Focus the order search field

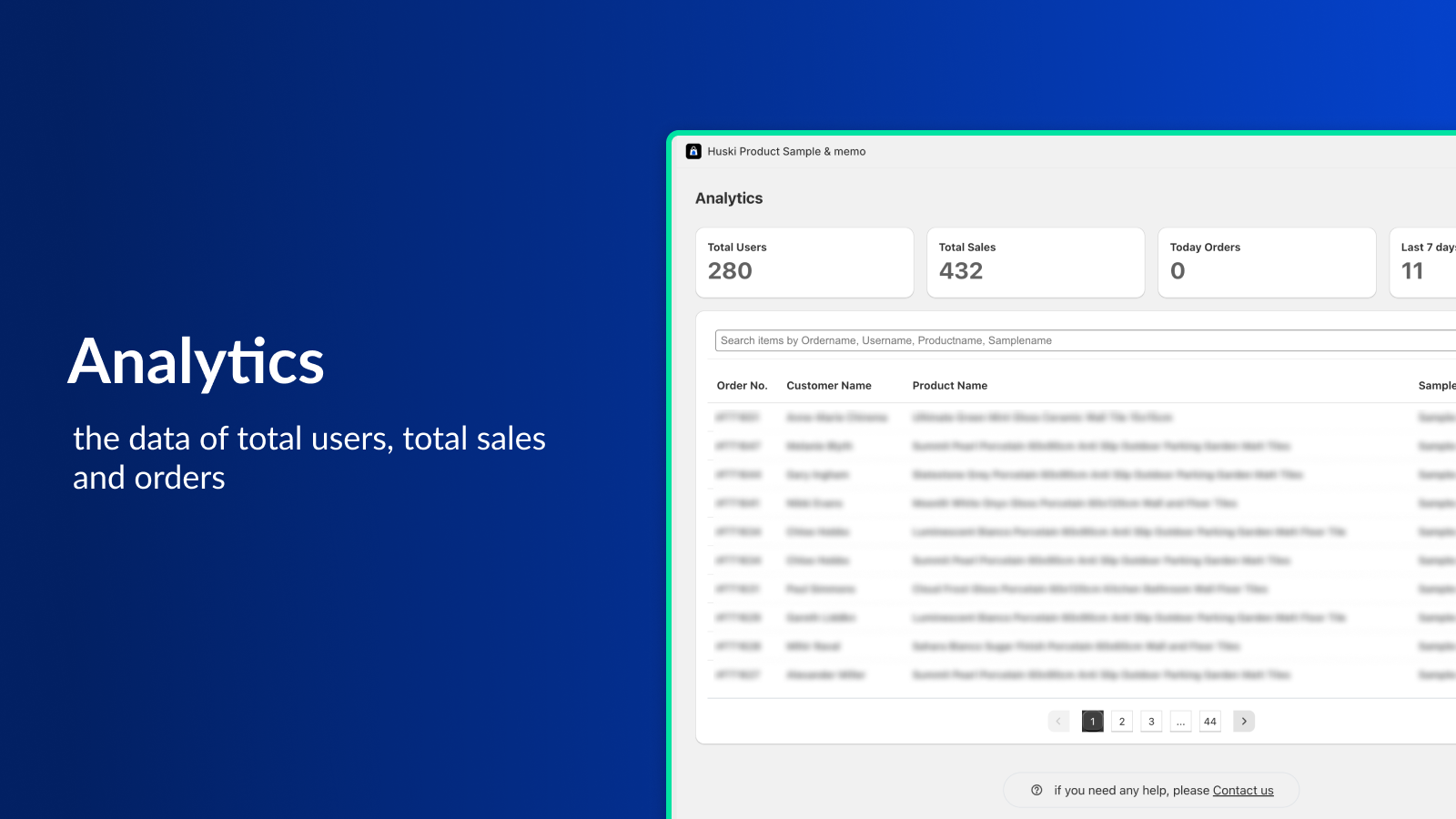(1086, 340)
